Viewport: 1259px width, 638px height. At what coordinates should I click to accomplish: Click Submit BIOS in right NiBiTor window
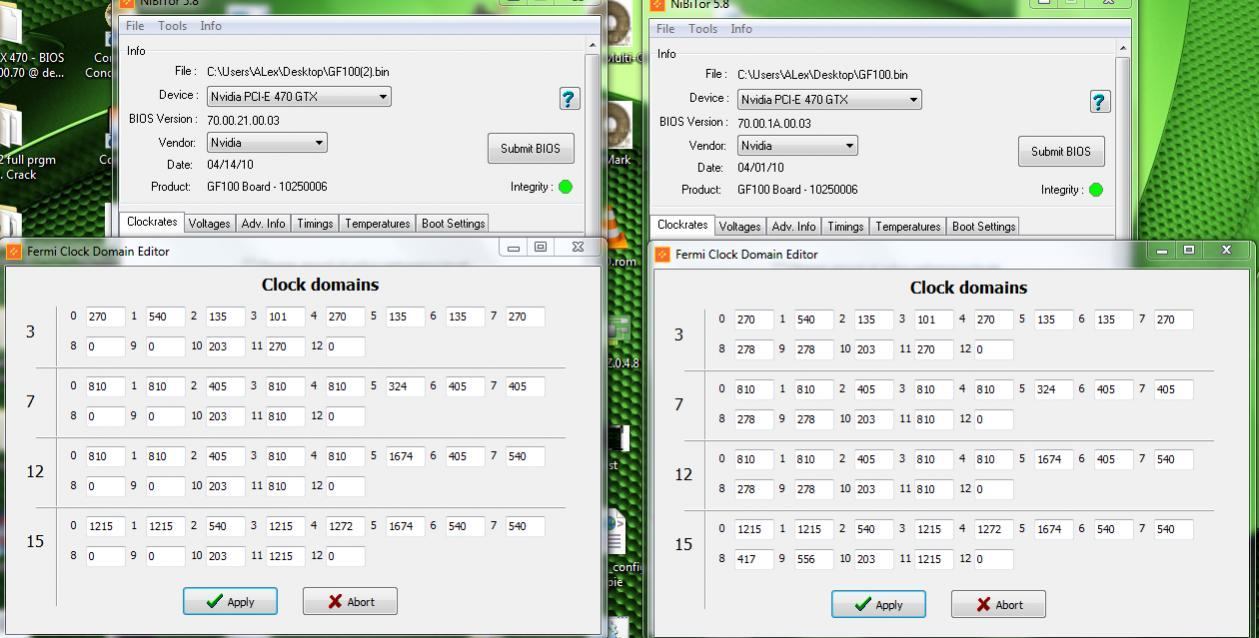(1061, 152)
